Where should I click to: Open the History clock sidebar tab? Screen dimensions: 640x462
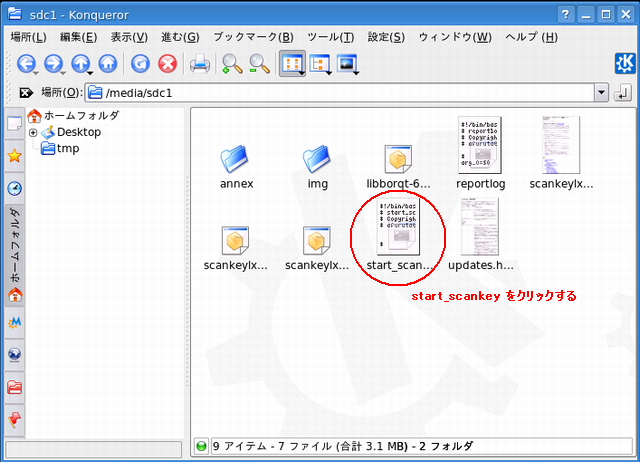coord(14,188)
